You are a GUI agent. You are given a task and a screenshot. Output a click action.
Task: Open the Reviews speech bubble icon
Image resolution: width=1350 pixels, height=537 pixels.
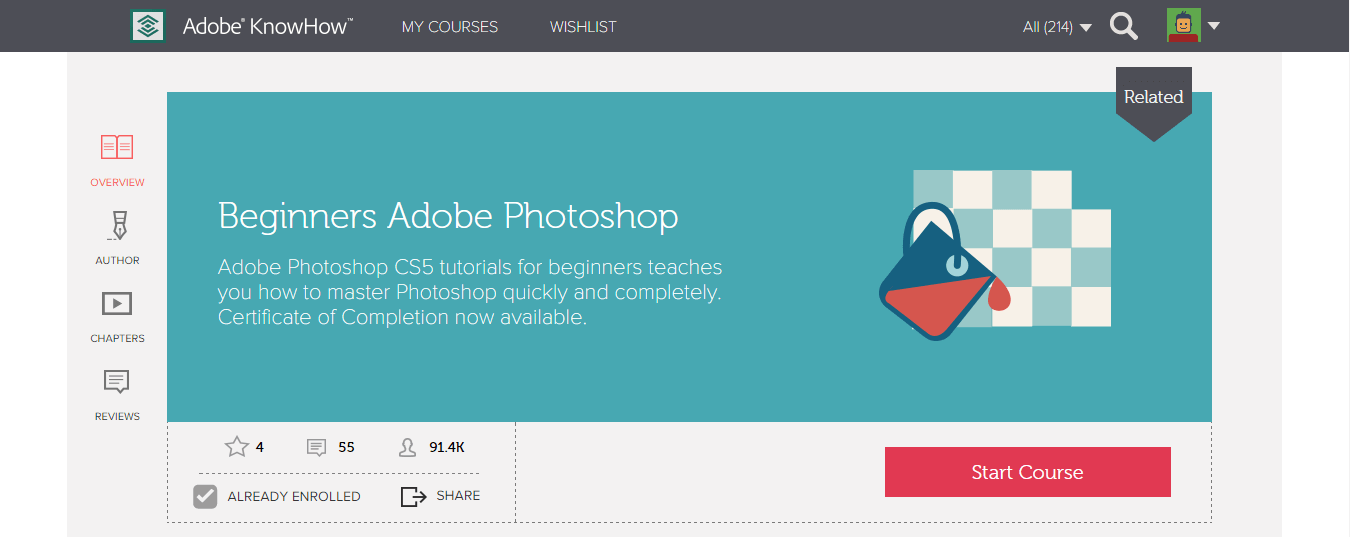(x=117, y=382)
